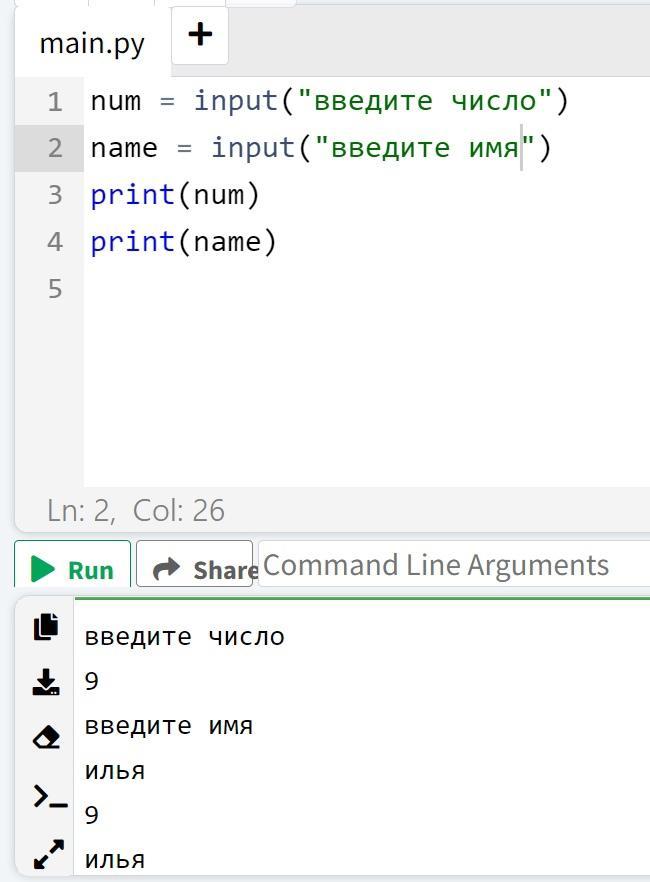Select the main.py tab
The height and width of the screenshot is (882, 650).
[x=92, y=43]
